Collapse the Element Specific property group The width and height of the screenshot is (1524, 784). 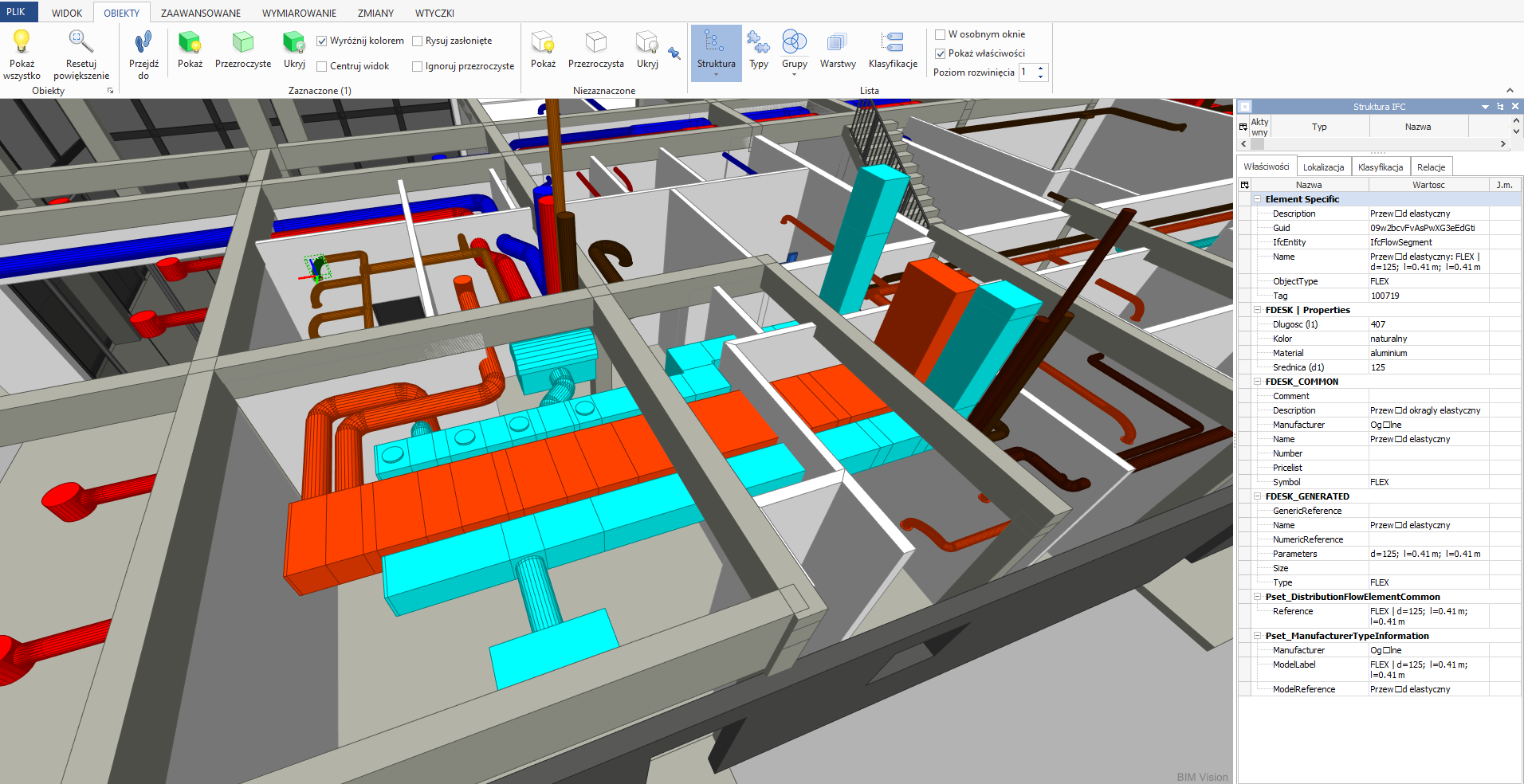click(1258, 199)
